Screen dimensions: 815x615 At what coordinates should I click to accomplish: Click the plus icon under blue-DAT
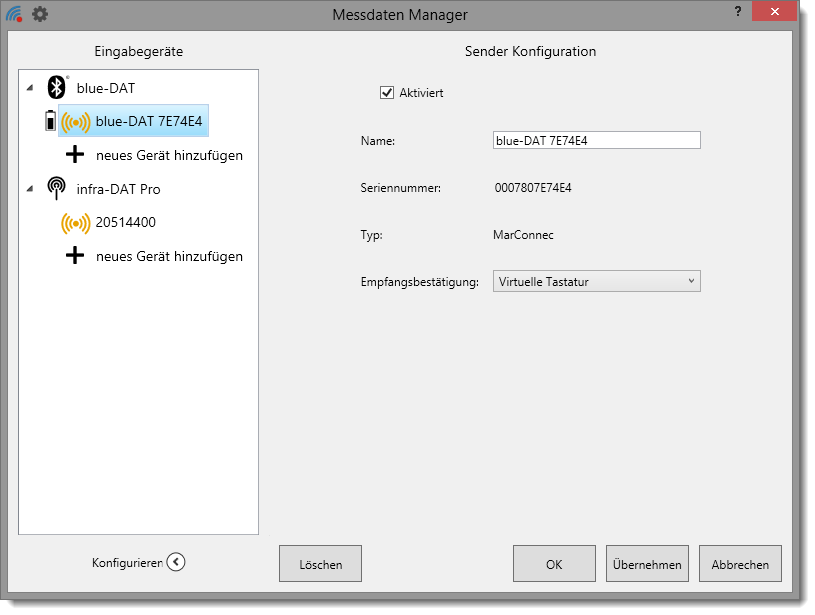click(75, 155)
